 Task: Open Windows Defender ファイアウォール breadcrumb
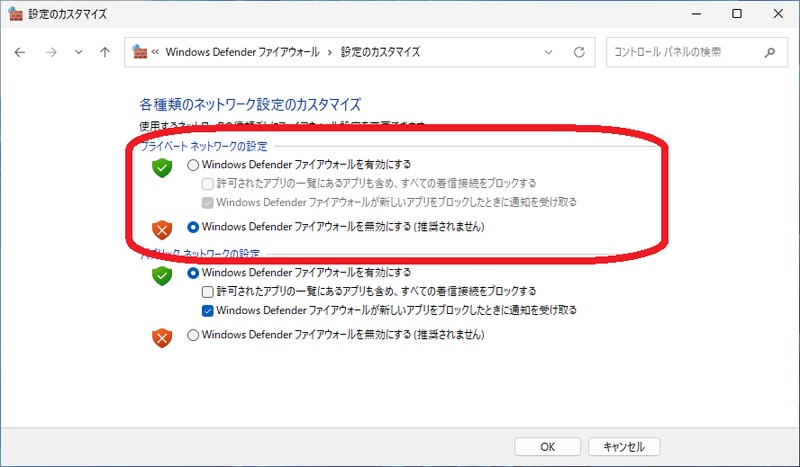pos(242,52)
